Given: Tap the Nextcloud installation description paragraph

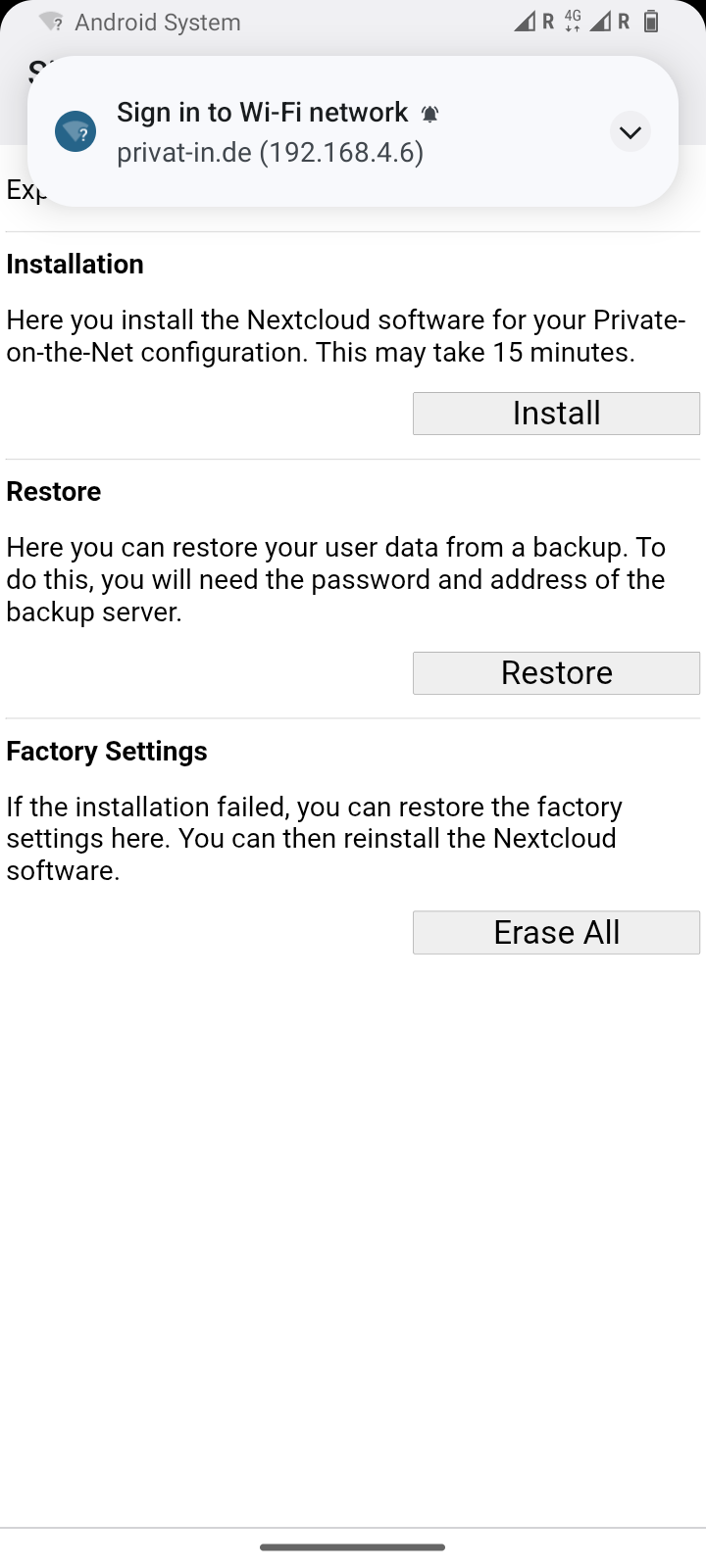Looking at the screenshot, I should pyautogui.click(x=346, y=336).
